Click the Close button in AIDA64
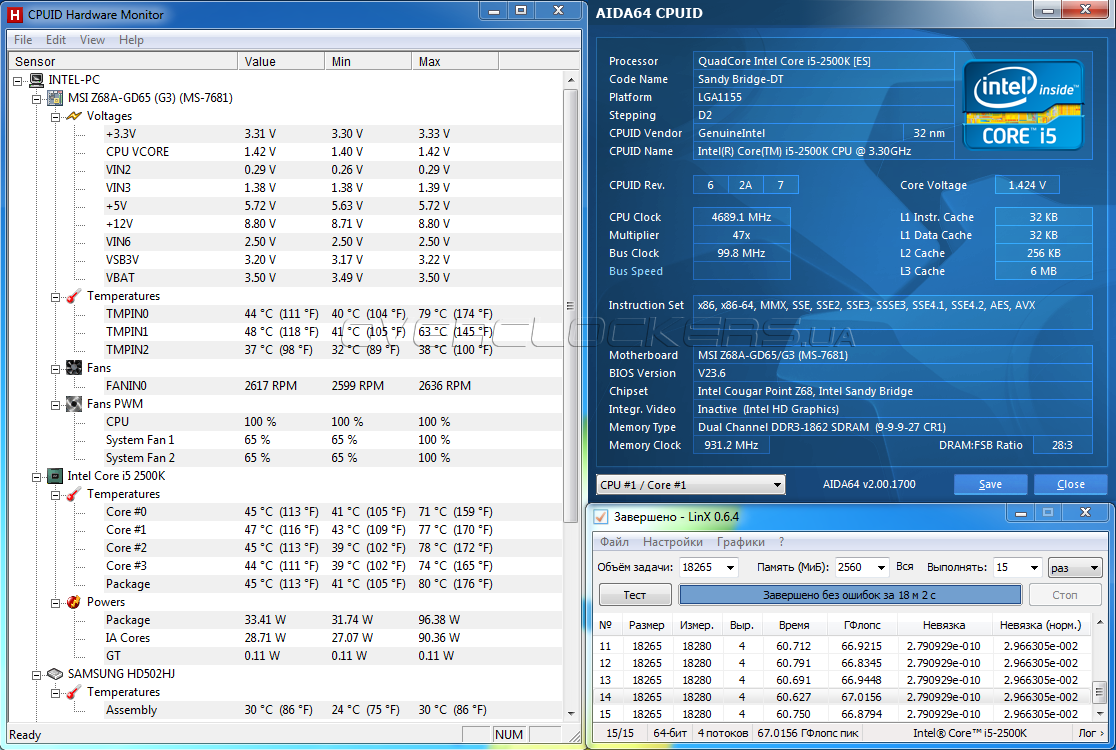The image size is (1116, 750). tap(1070, 485)
